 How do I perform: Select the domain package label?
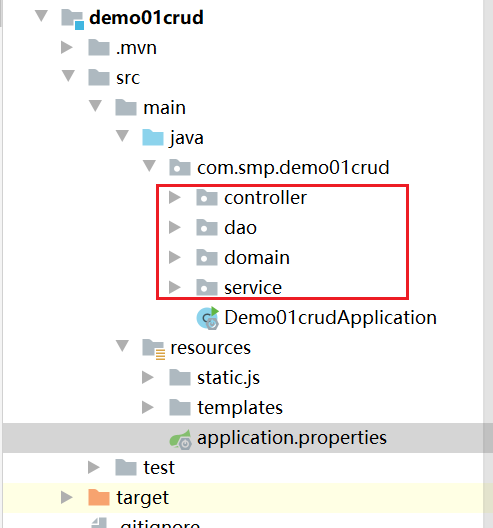pyautogui.click(x=257, y=258)
